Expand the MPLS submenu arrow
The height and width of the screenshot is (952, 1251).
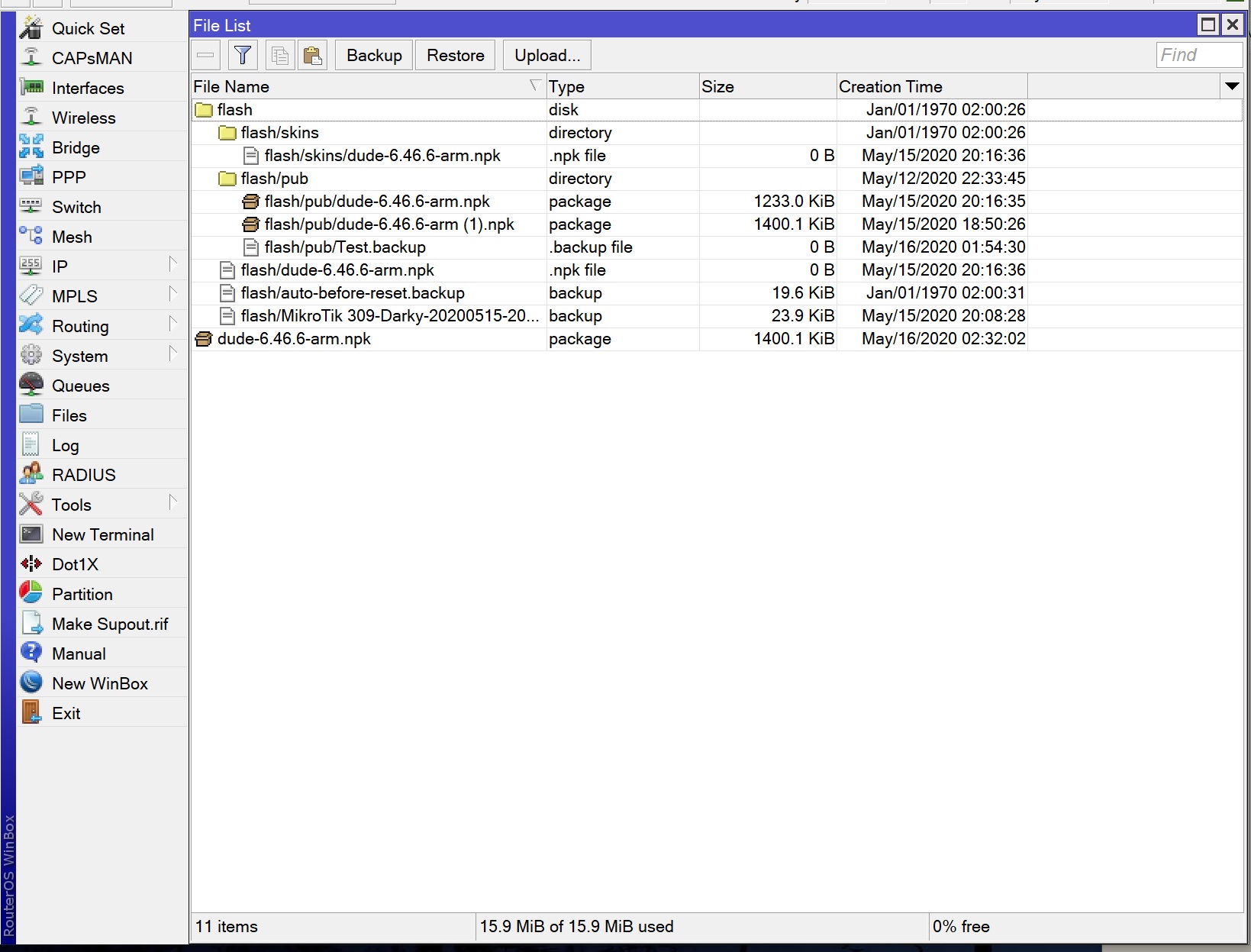tap(173, 294)
